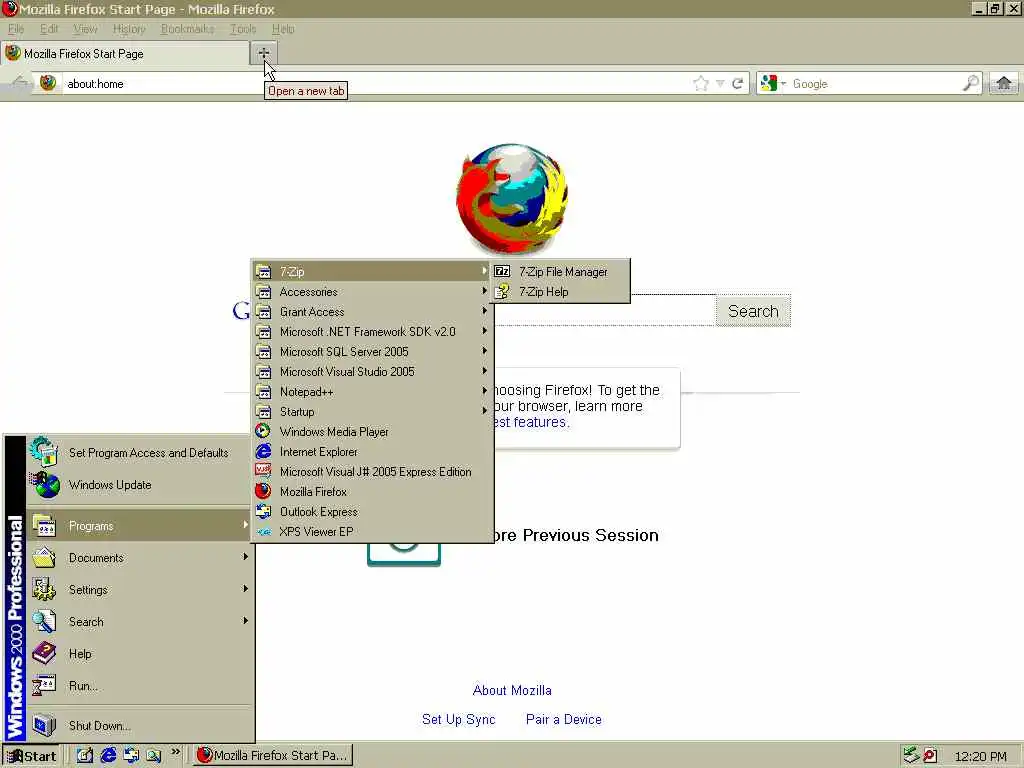1024x768 pixels.
Task: Expand Microsoft SQL Server 2005 folder
Action: 372,352
